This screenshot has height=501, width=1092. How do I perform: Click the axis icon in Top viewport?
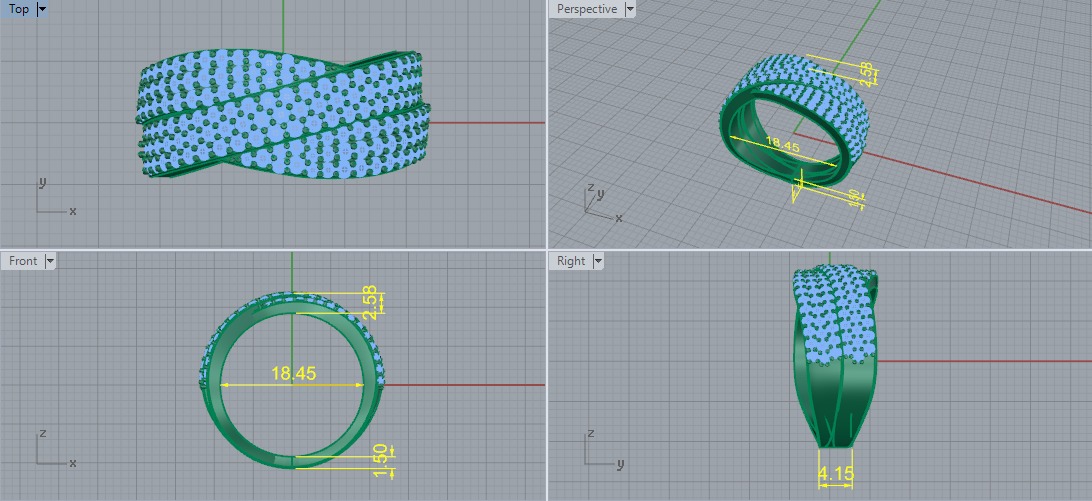56,196
